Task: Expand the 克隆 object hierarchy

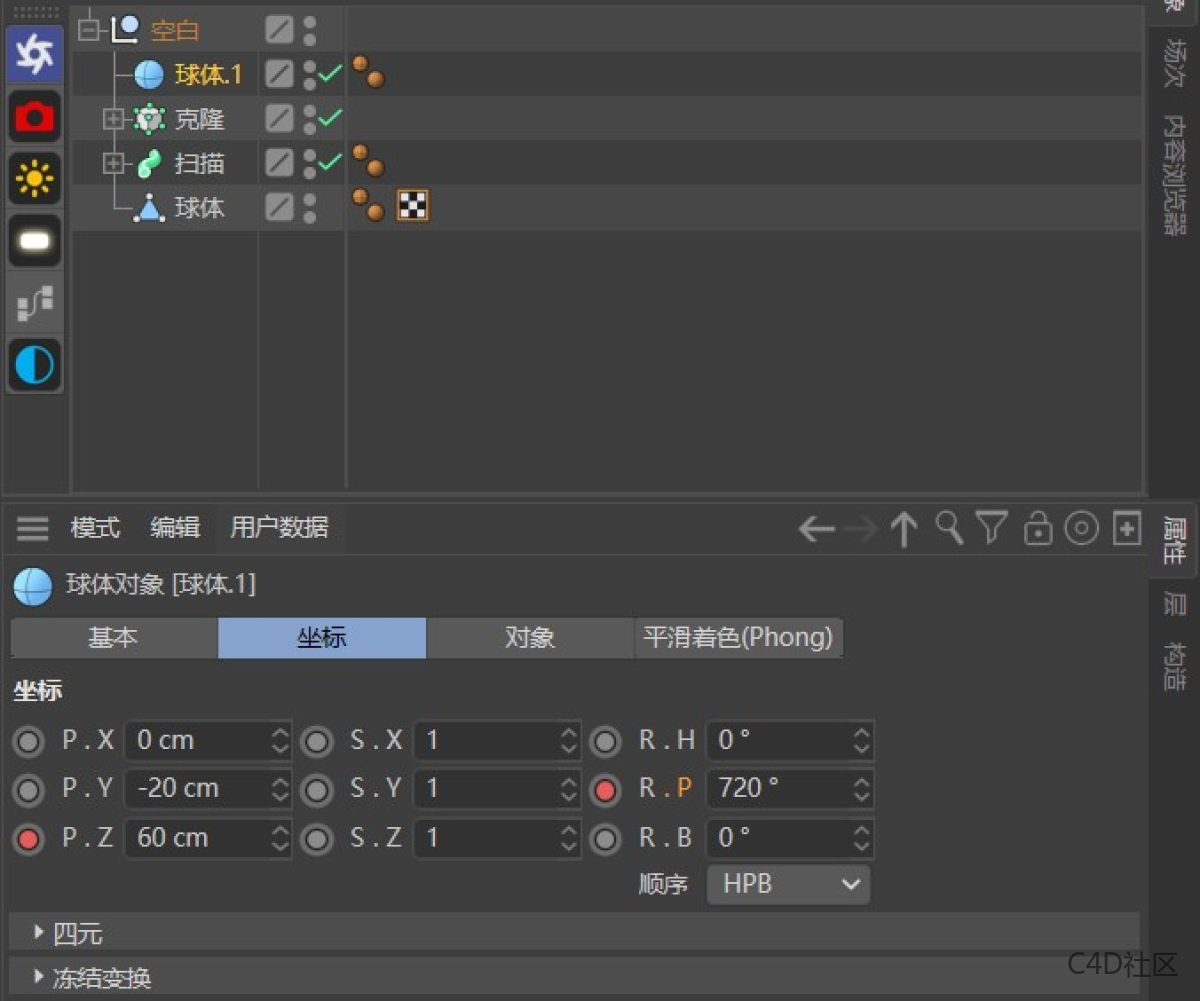Action: pos(113,119)
